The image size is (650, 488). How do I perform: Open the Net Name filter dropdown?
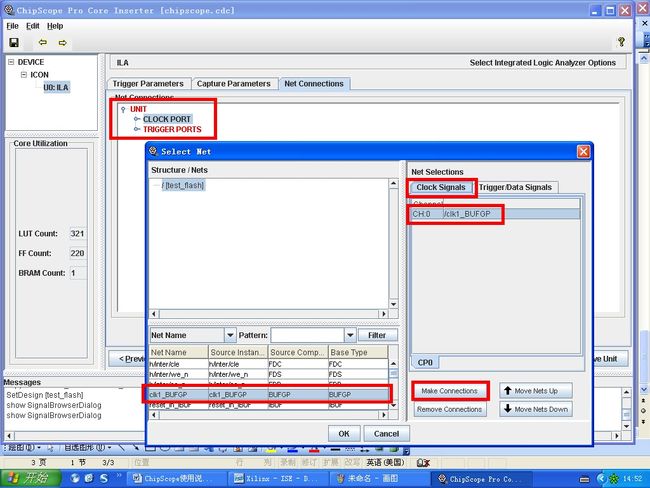[x=230, y=335]
